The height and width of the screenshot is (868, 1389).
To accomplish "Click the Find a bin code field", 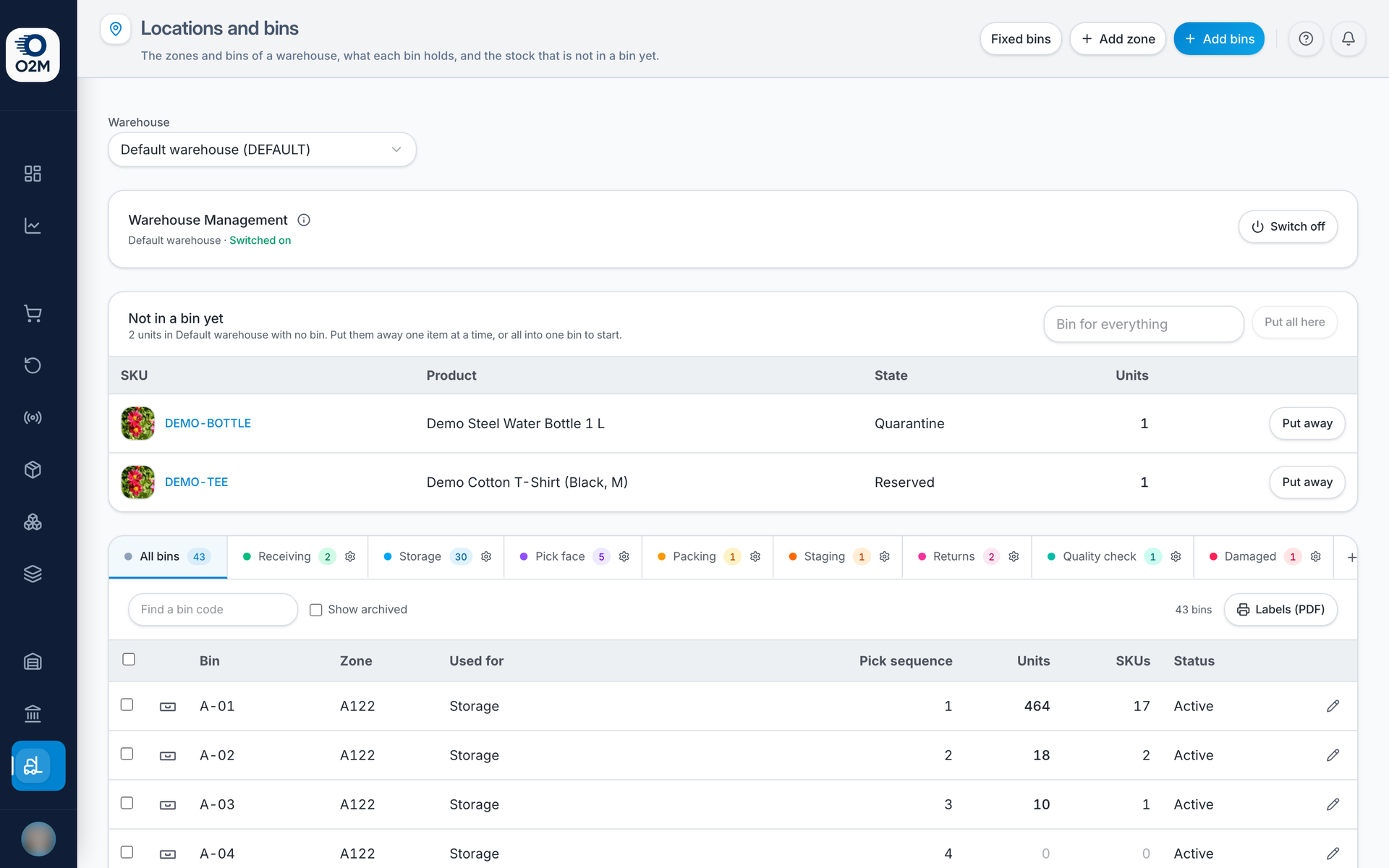I will click(213, 610).
